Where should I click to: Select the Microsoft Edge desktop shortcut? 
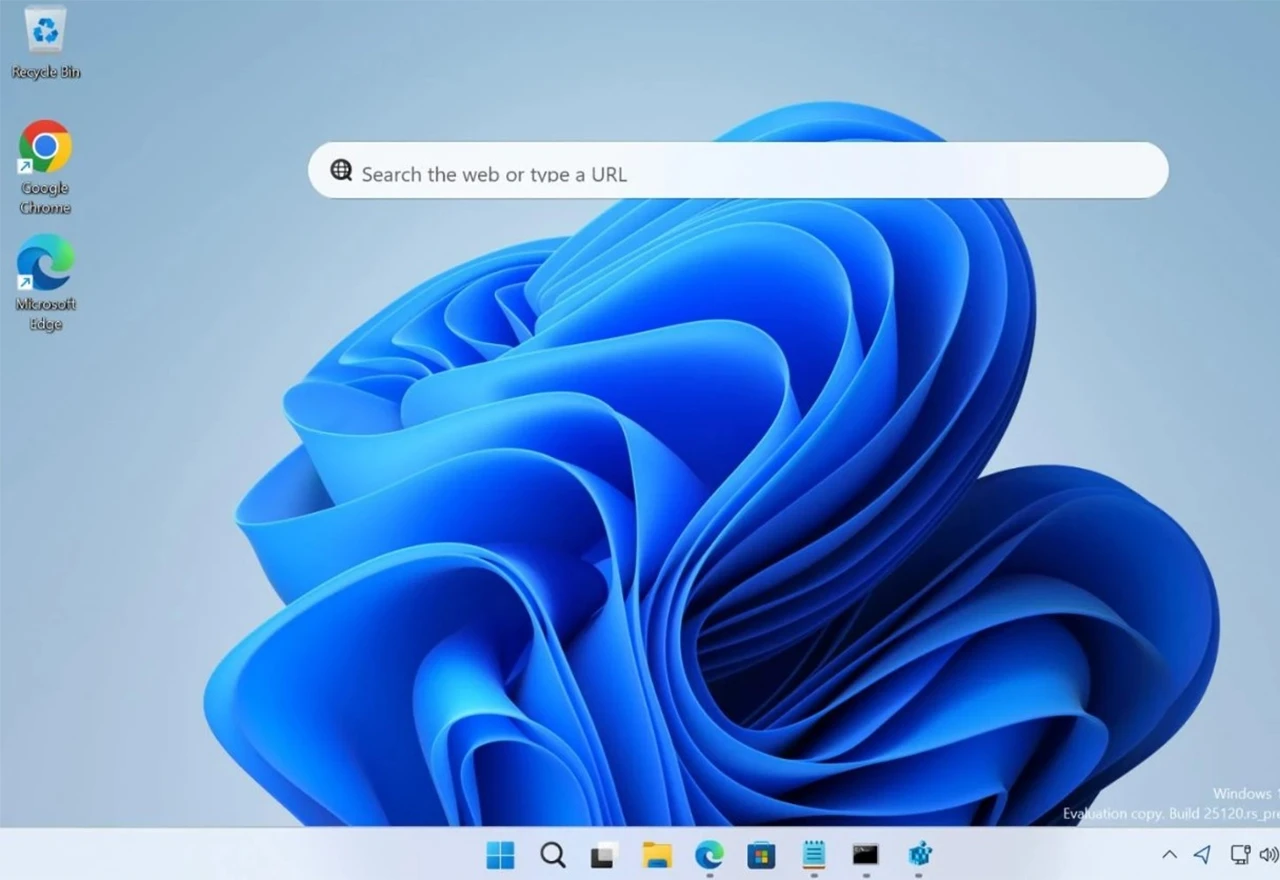coord(45,283)
